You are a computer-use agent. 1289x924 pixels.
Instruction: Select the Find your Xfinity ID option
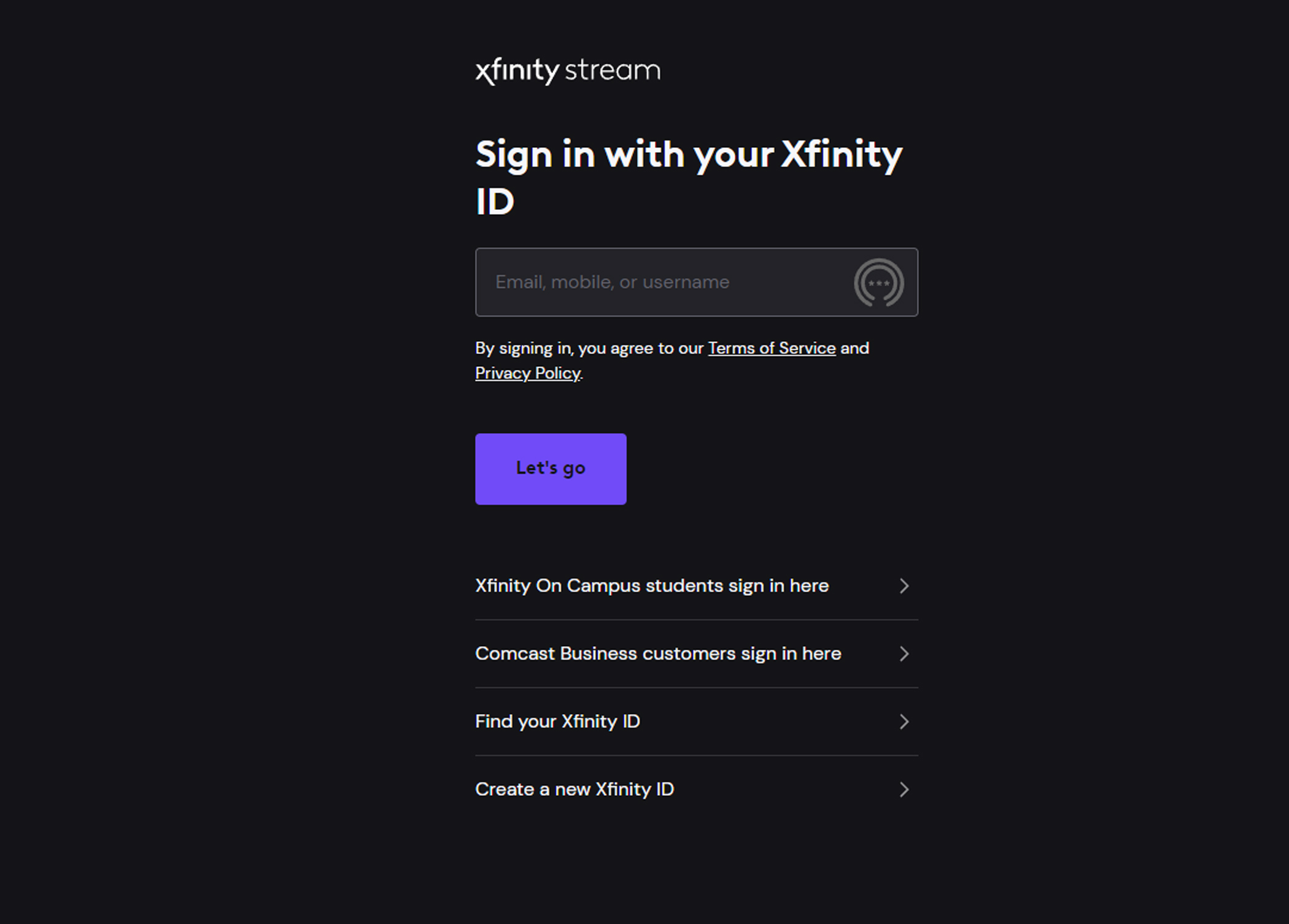(557, 722)
